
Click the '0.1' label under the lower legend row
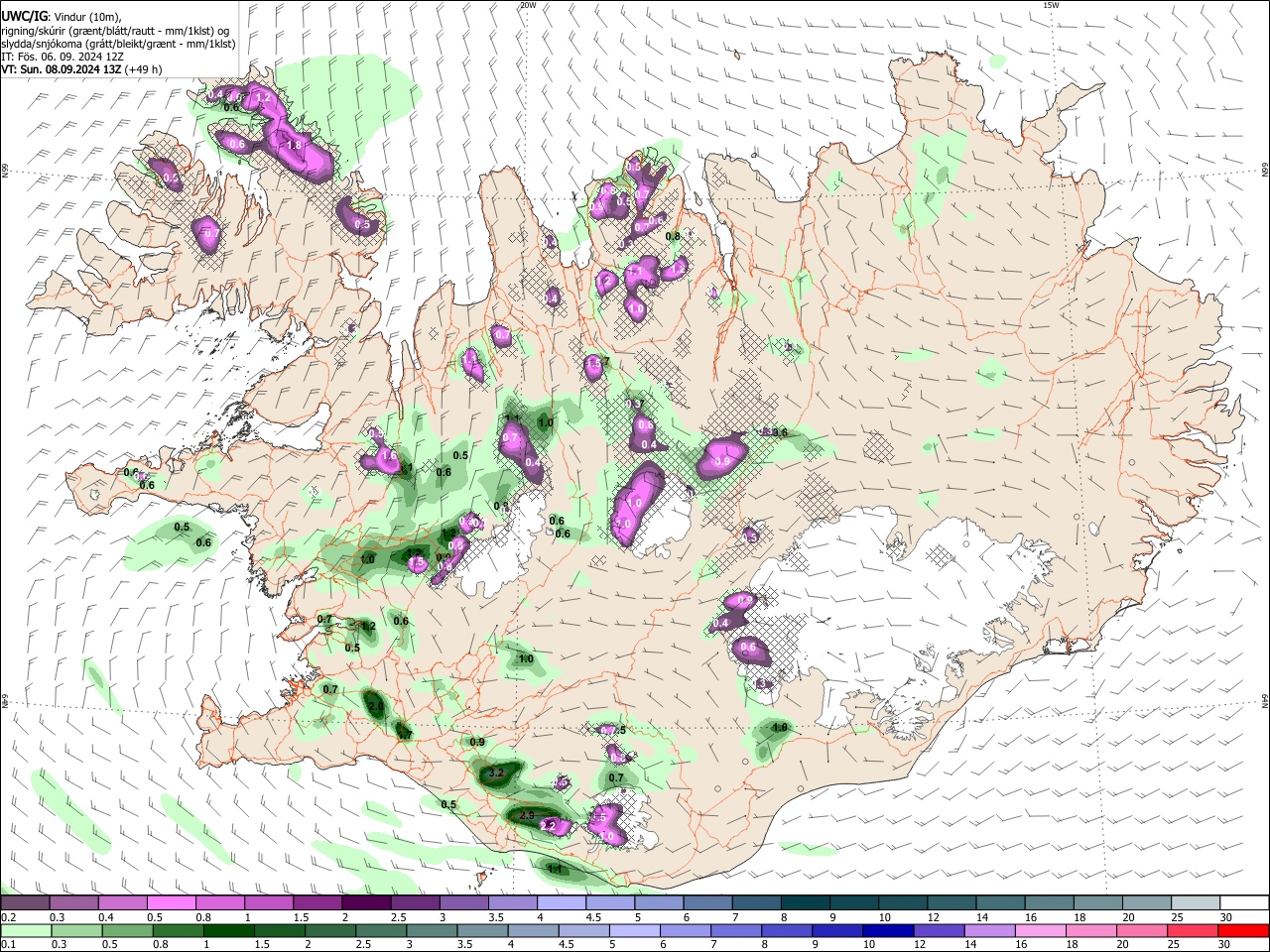tap(8, 944)
